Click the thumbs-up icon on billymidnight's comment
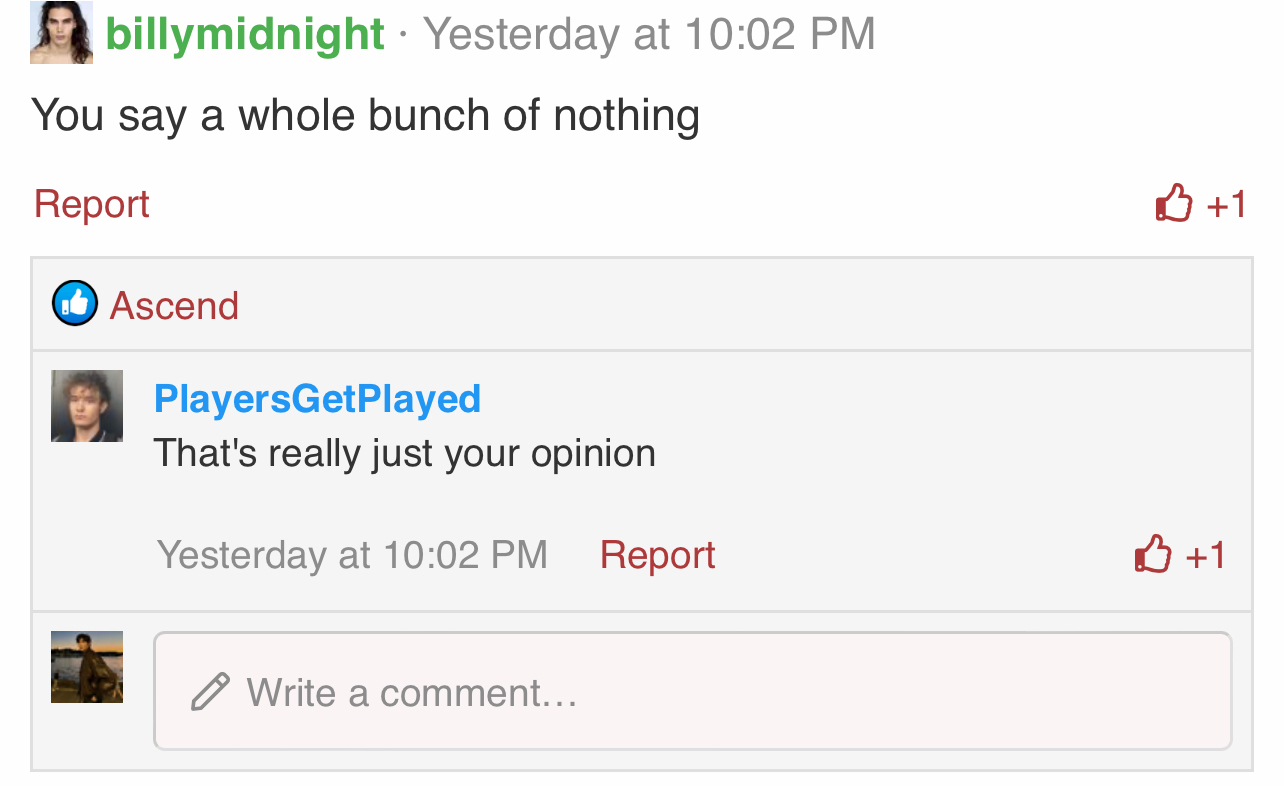The image size is (1284, 786). (1174, 203)
